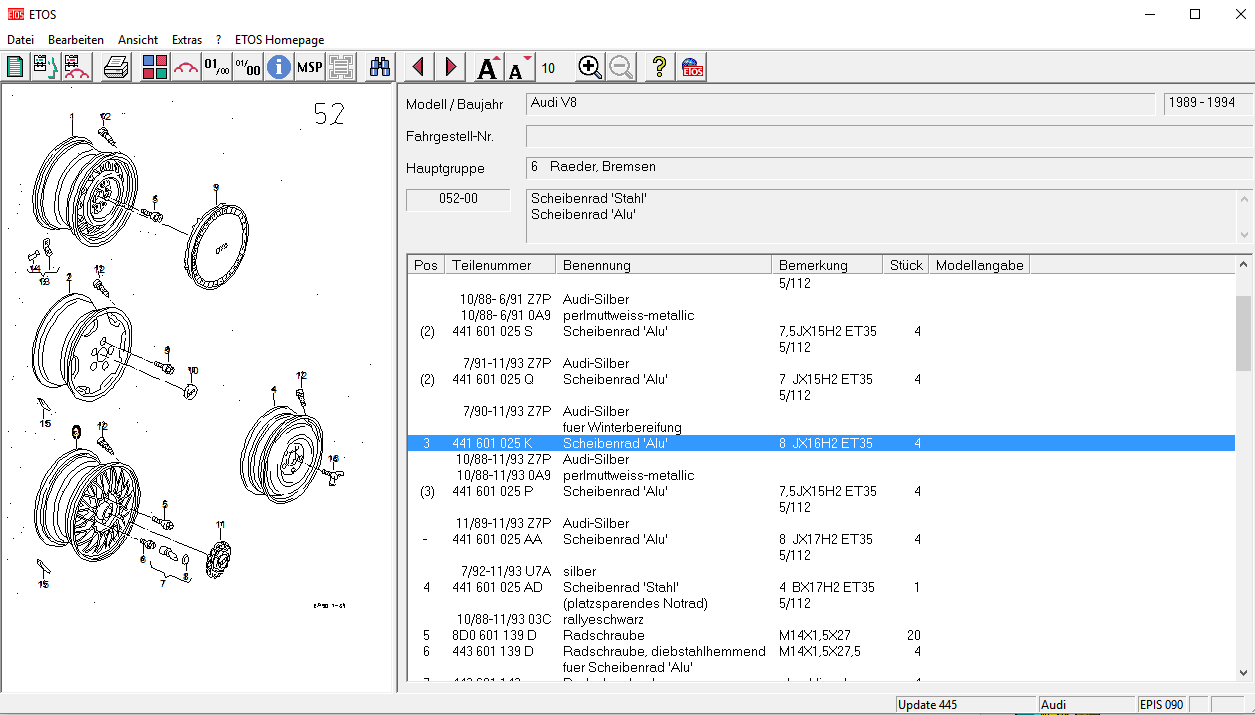Click the four colored squares icon
The width and height of the screenshot is (1255, 715).
154,67
